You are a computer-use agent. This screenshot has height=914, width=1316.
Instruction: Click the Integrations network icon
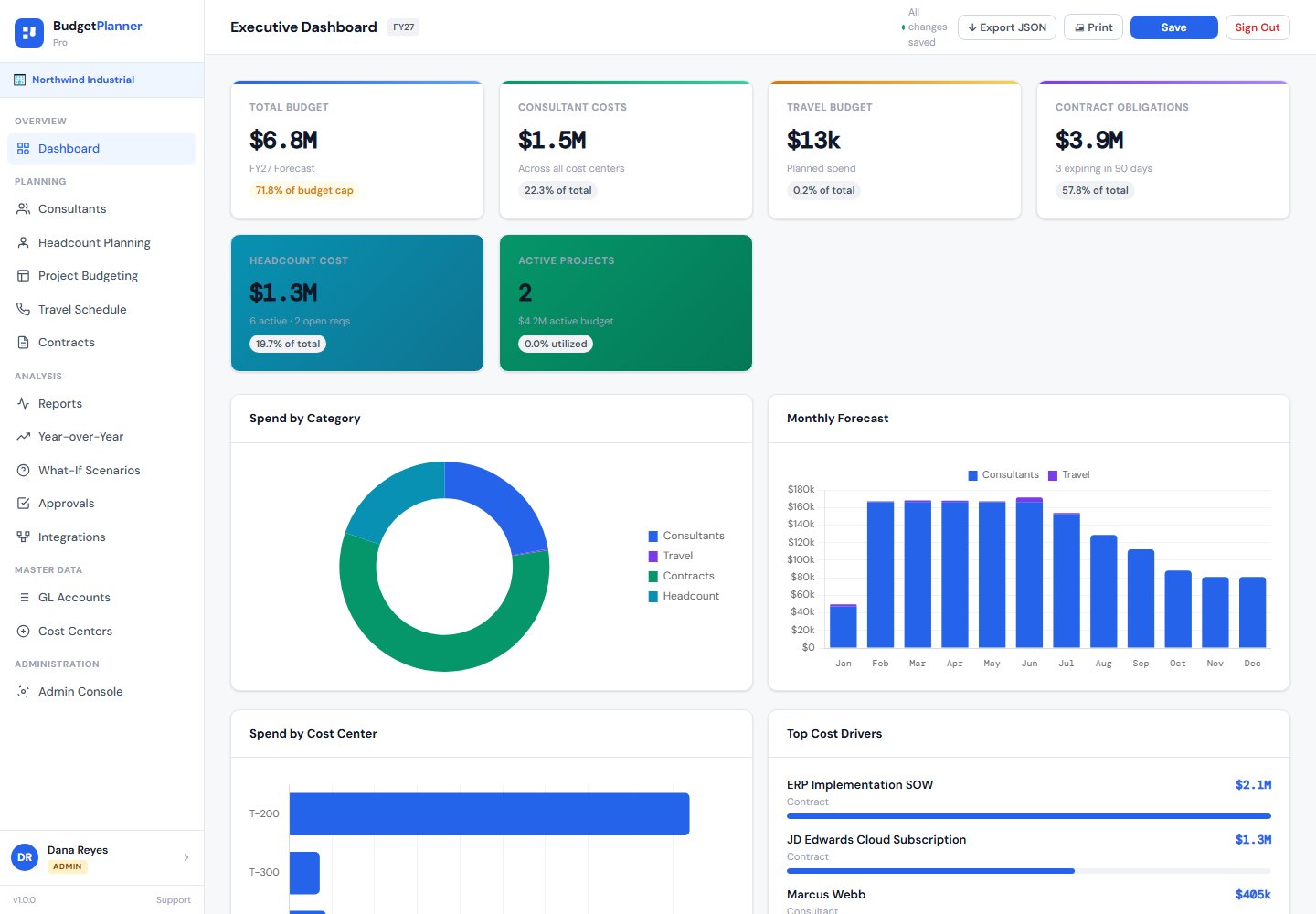click(24, 537)
